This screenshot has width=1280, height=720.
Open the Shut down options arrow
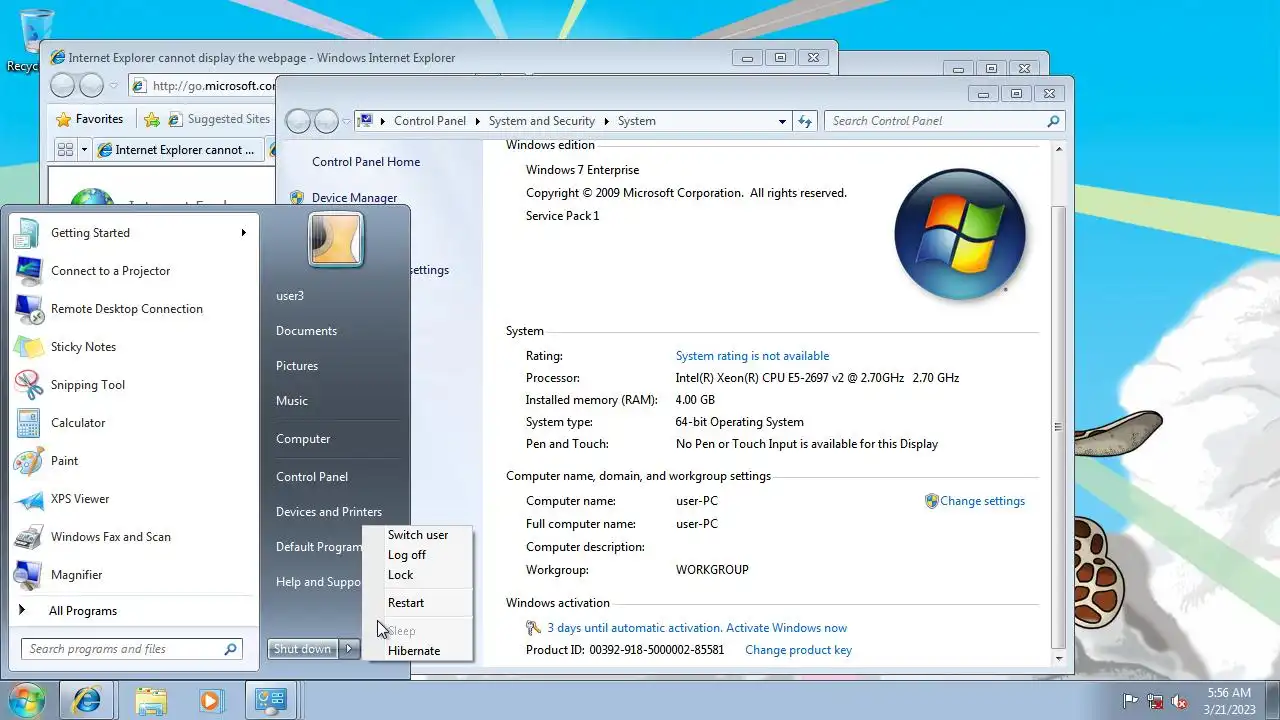(x=349, y=649)
